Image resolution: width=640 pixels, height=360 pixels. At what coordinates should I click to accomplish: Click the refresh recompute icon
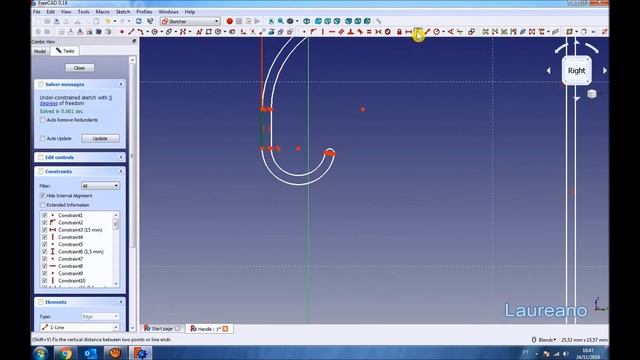(x=139, y=21)
